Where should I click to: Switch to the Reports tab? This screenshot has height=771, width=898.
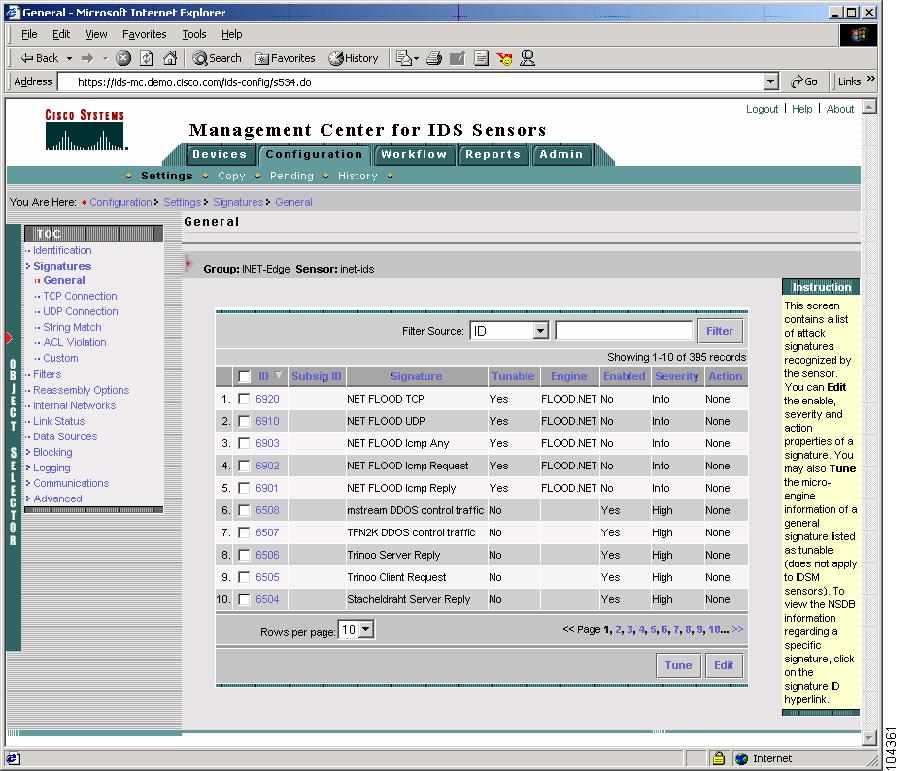[493, 154]
